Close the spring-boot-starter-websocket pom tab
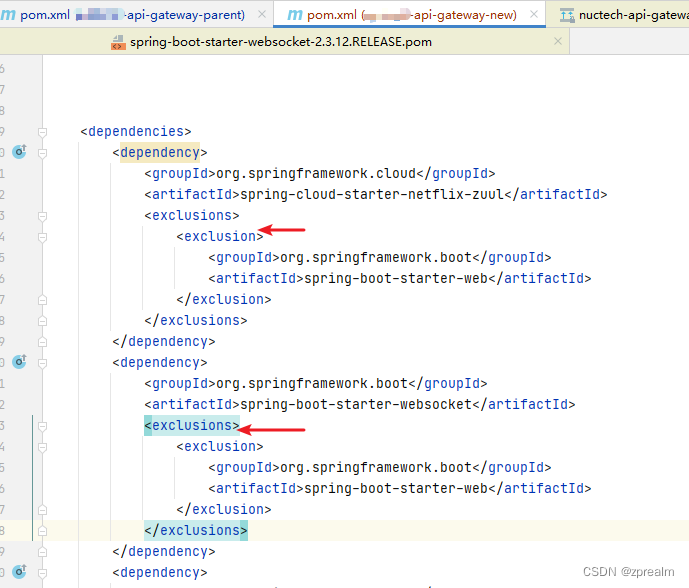Screen dimensions: 689x588 coord(558,41)
